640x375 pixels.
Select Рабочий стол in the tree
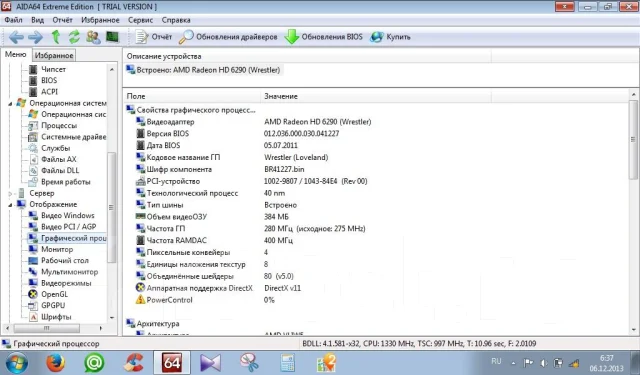pos(58,260)
